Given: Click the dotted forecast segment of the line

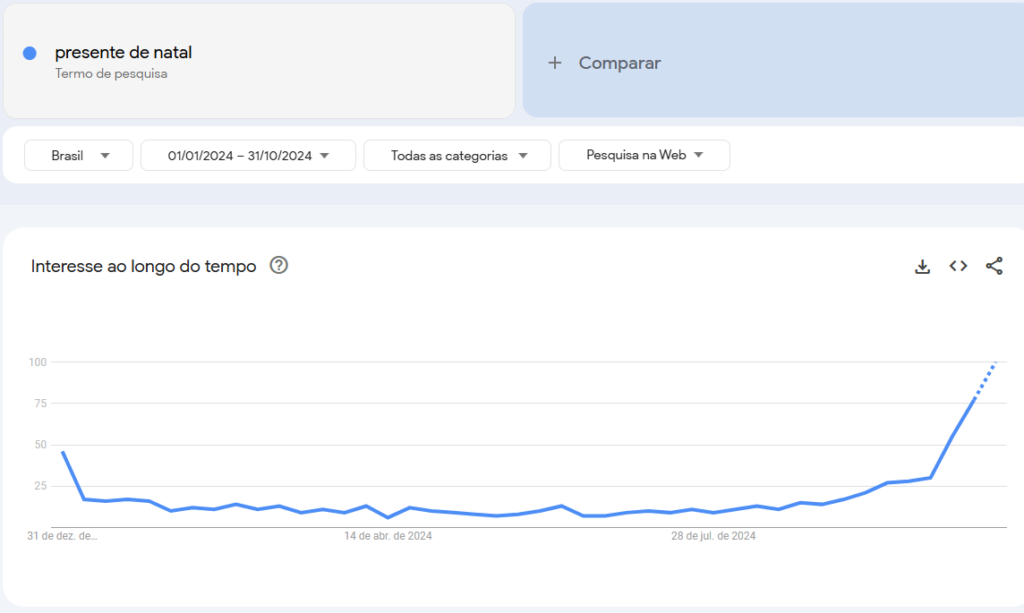Looking at the screenshot, I should coord(985,378).
